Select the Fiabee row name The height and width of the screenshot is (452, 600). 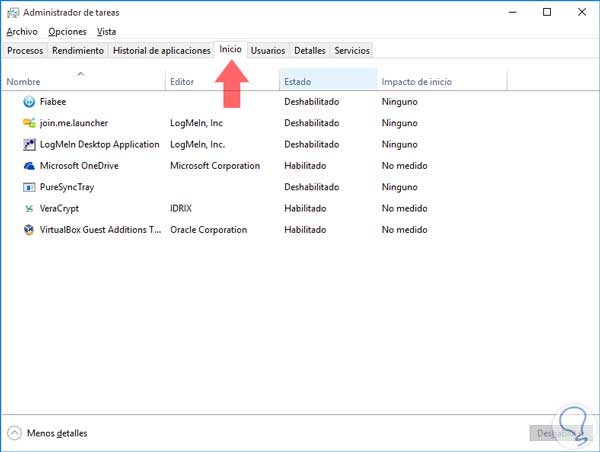point(53,102)
